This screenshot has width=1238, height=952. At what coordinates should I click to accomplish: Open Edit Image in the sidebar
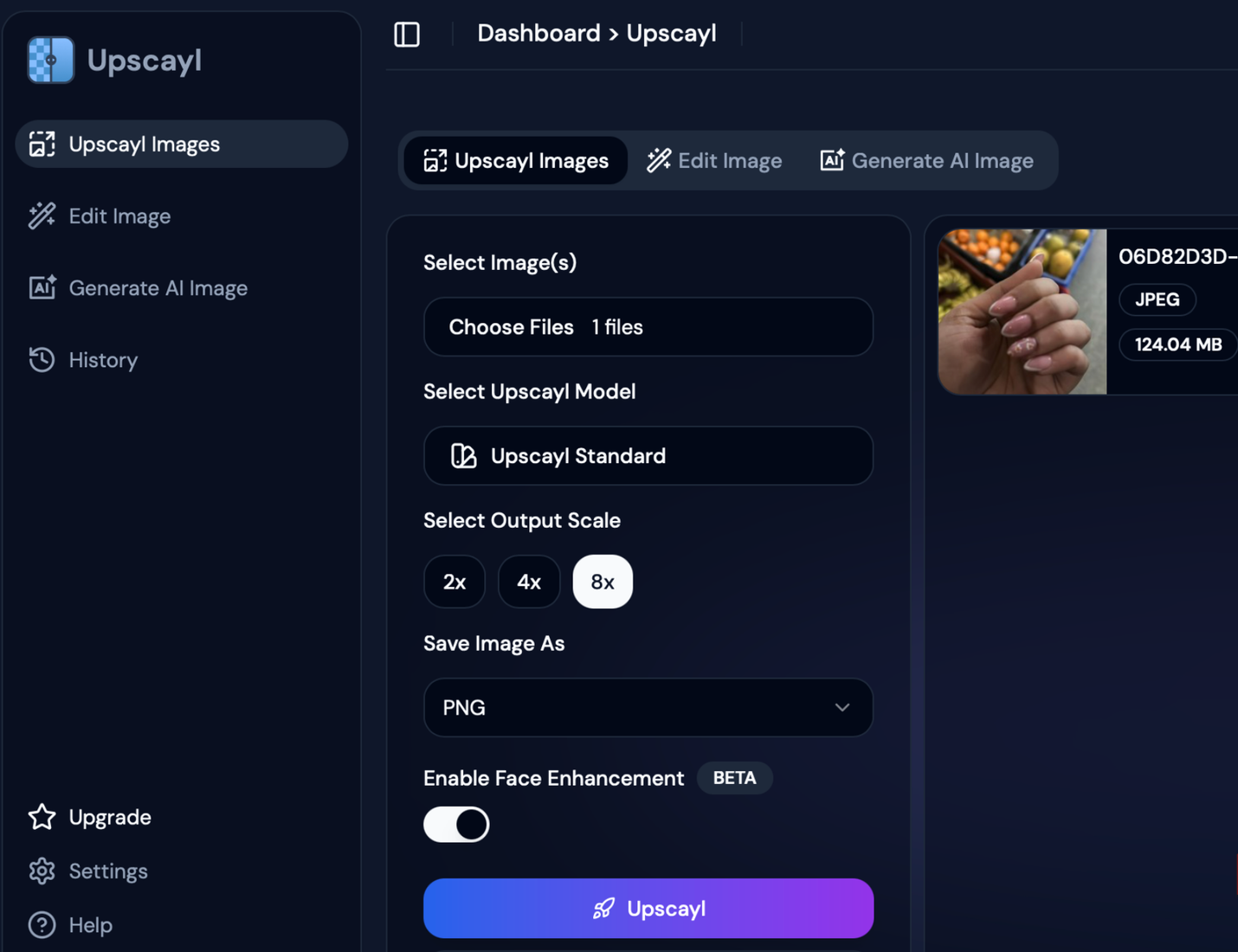pyautogui.click(x=182, y=215)
